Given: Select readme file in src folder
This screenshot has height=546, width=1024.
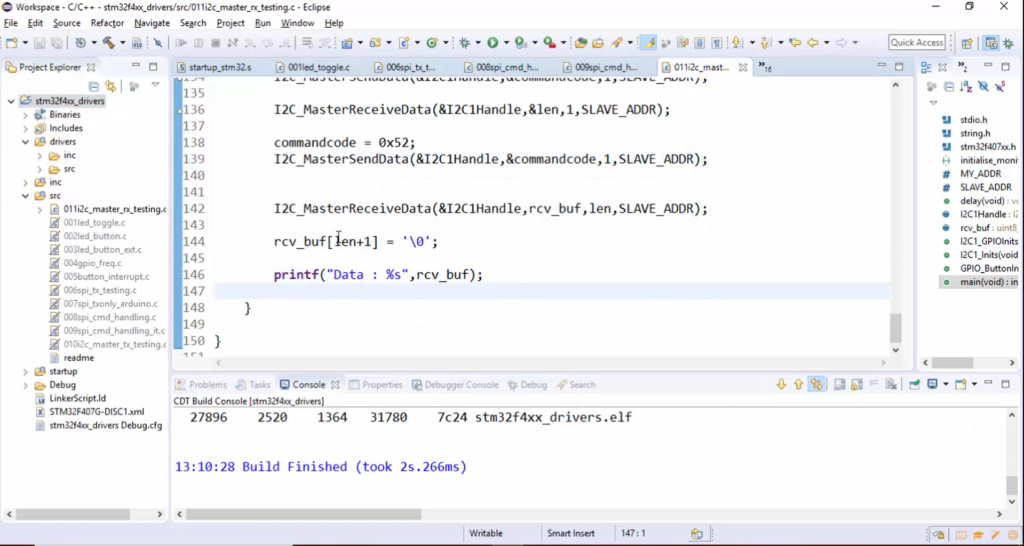Looking at the screenshot, I should (72, 358).
